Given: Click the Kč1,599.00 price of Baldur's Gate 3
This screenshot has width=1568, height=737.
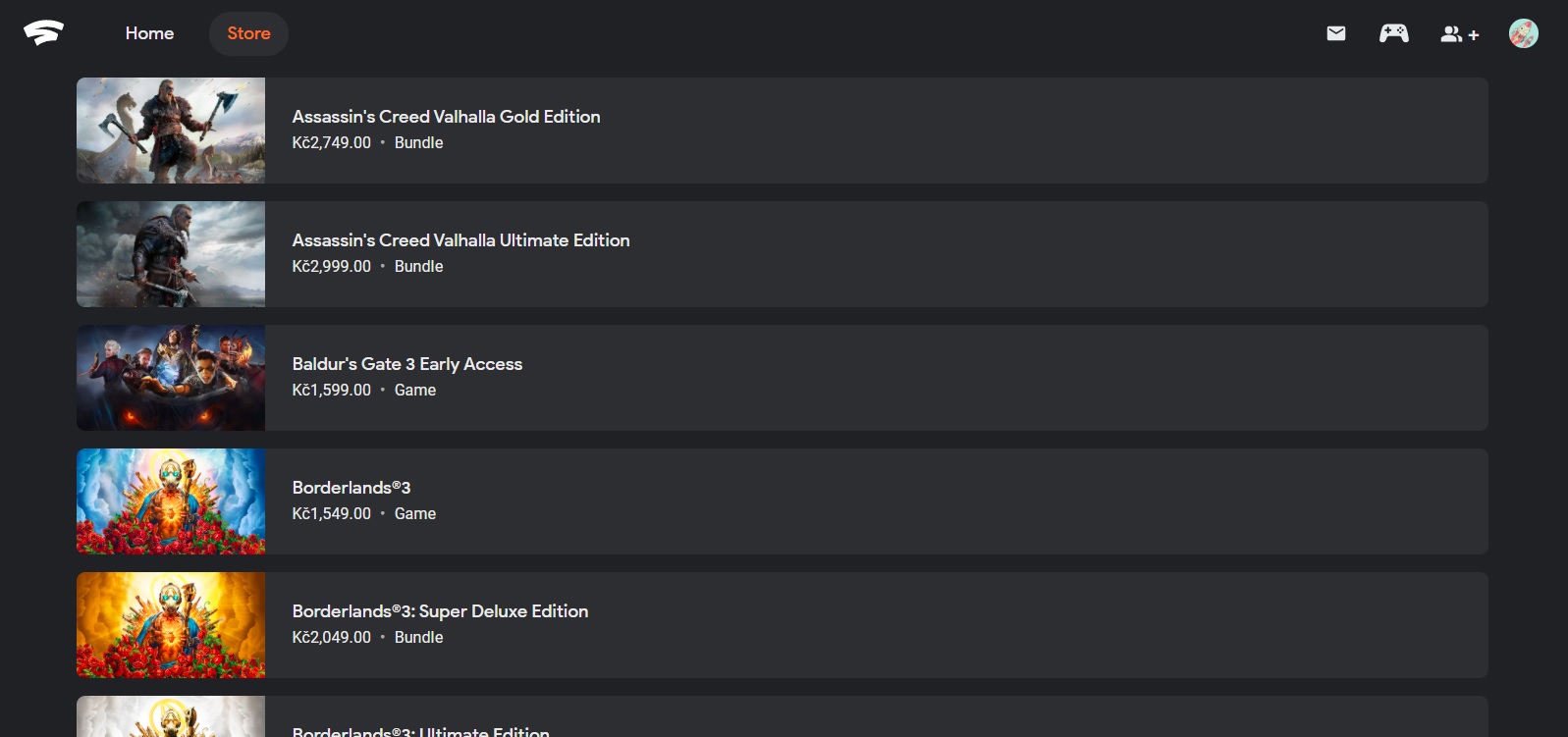Looking at the screenshot, I should 331,391.
